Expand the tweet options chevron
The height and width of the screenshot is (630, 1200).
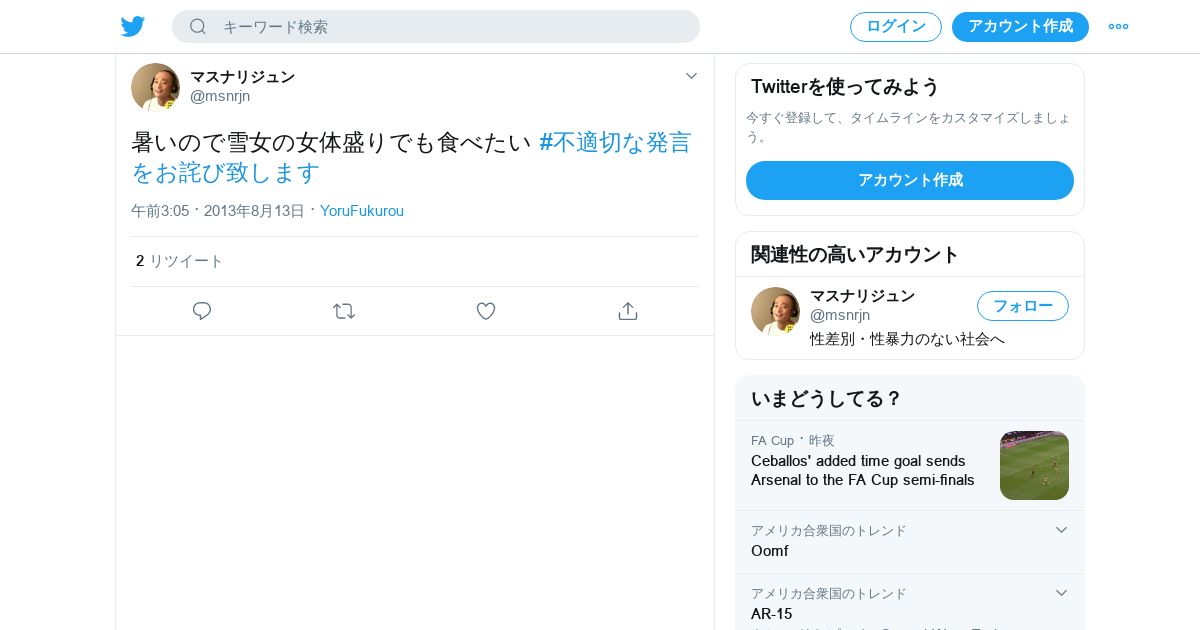[x=691, y=76]
